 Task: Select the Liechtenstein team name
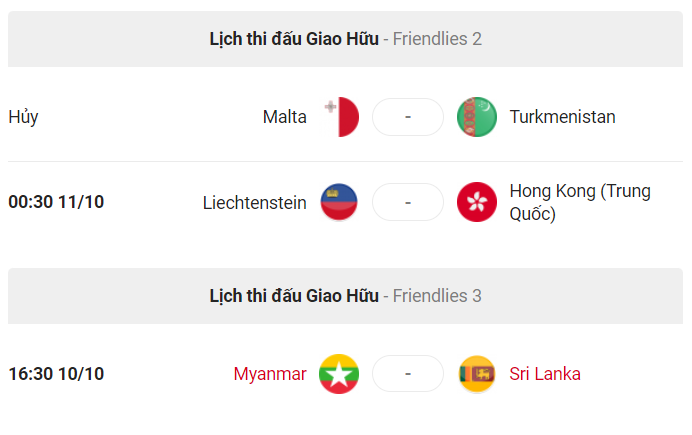[254, 202]
